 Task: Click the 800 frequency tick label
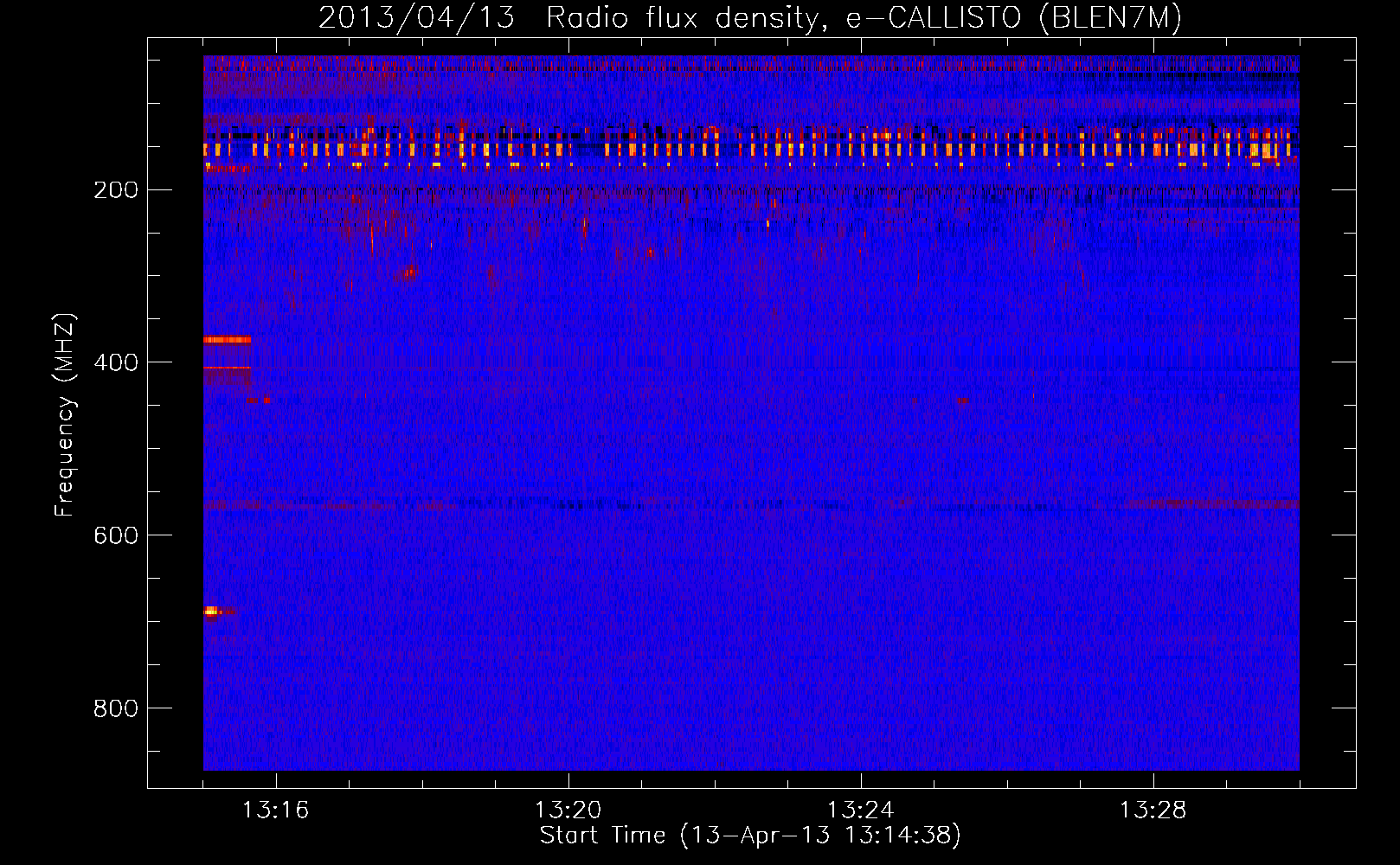click(x=116, y=708)
